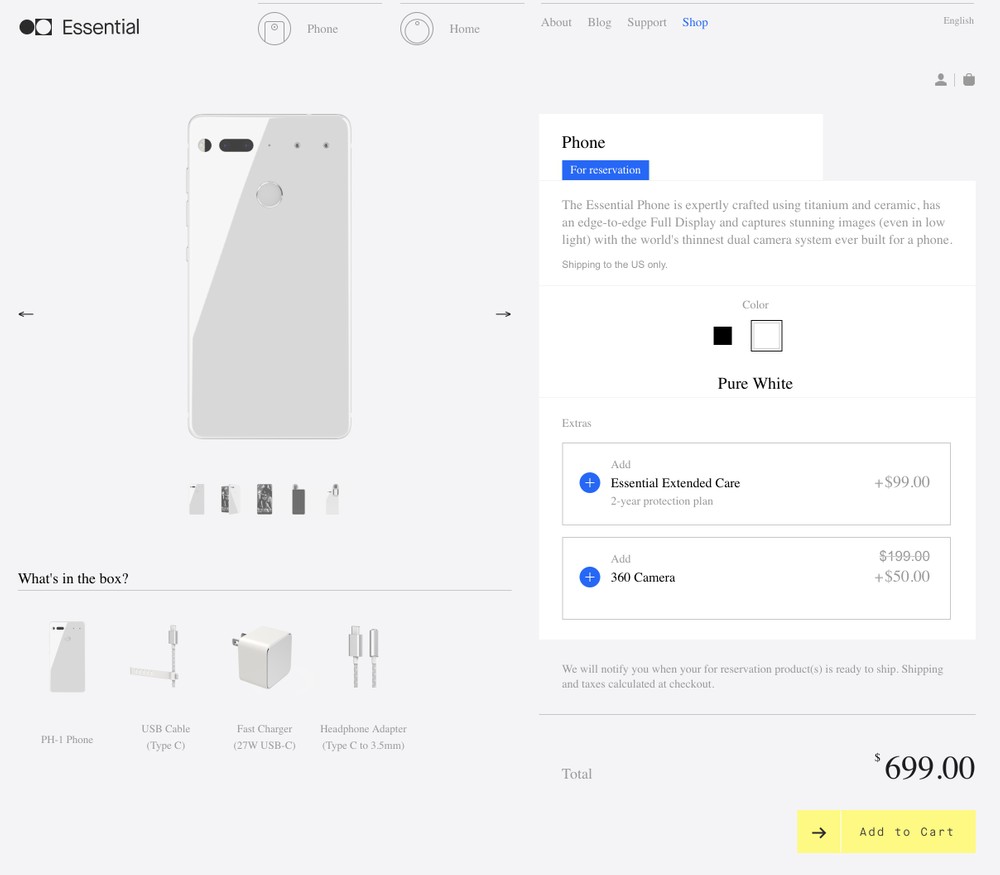Select the third phone gallery thumbnail
The height and width of the screenshot is (875, 1000).
265,499
